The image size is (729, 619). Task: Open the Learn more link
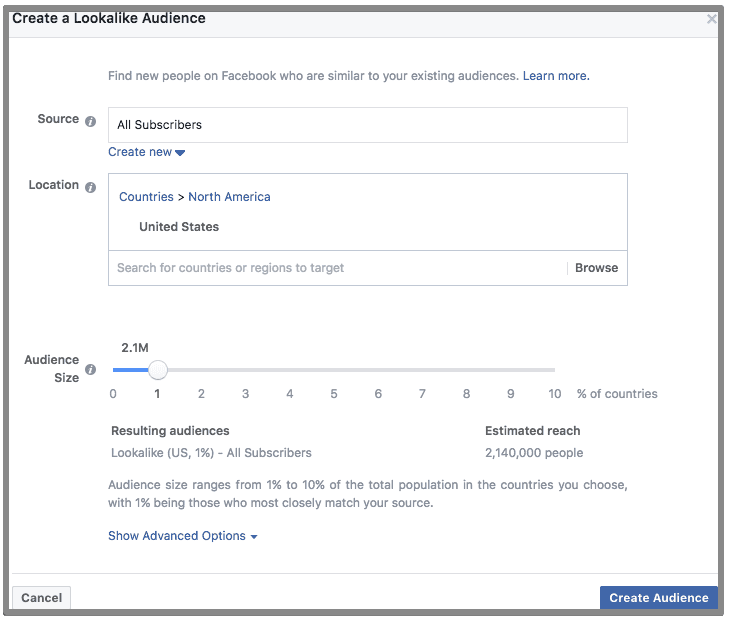point(555,76)
